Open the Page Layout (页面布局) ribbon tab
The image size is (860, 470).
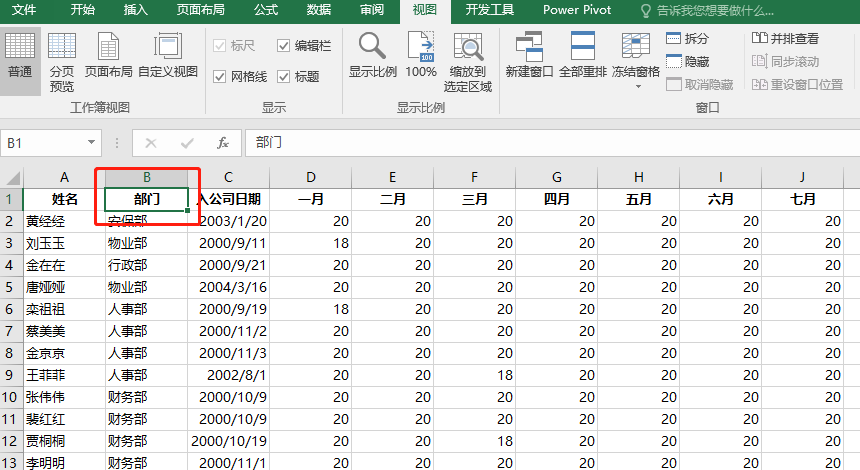click(200, 10)
